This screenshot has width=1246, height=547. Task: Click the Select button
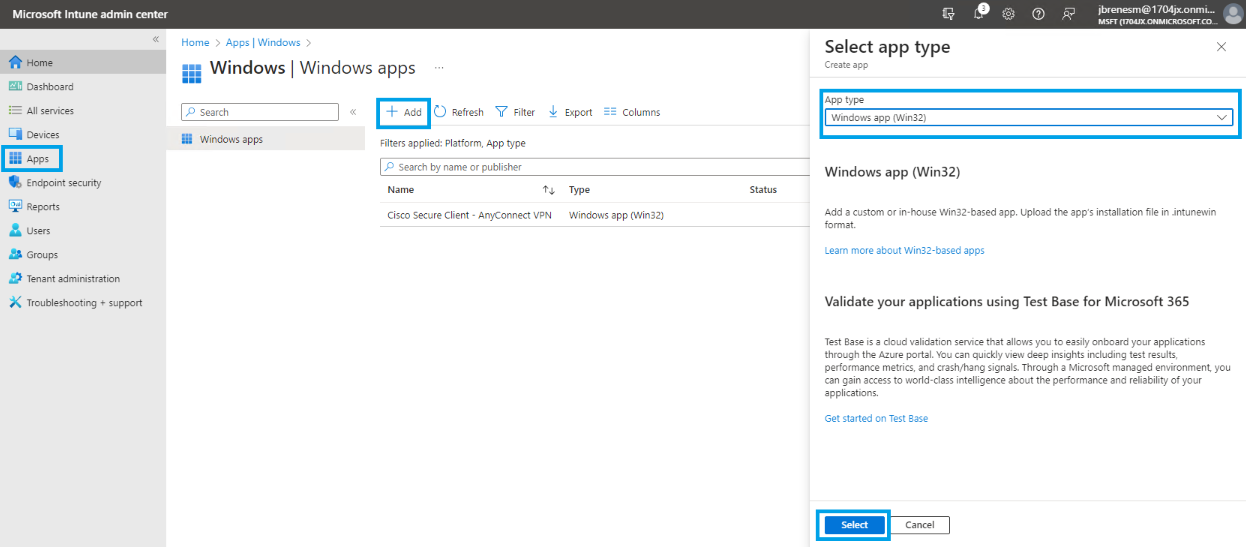(854, 525)
